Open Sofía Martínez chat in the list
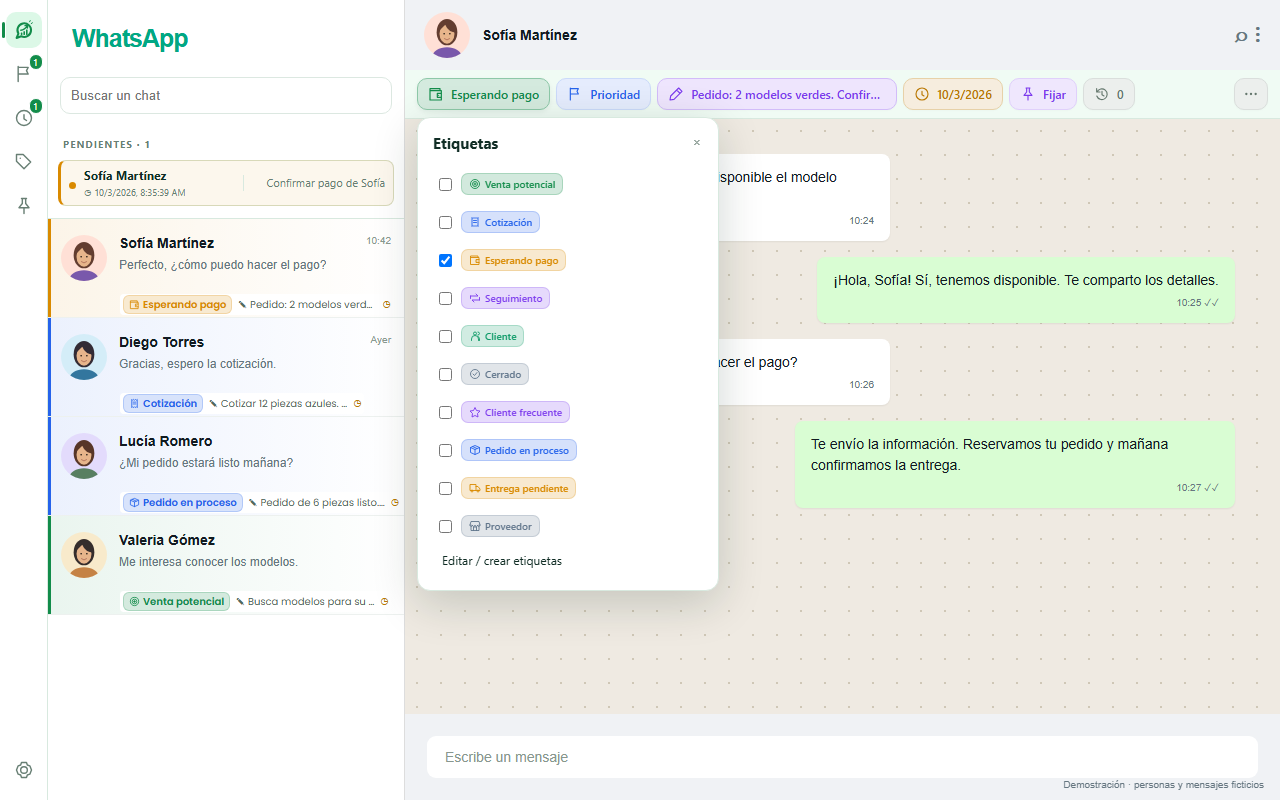Viewport: 1280px width, 800px height. (x=226, y=268)
